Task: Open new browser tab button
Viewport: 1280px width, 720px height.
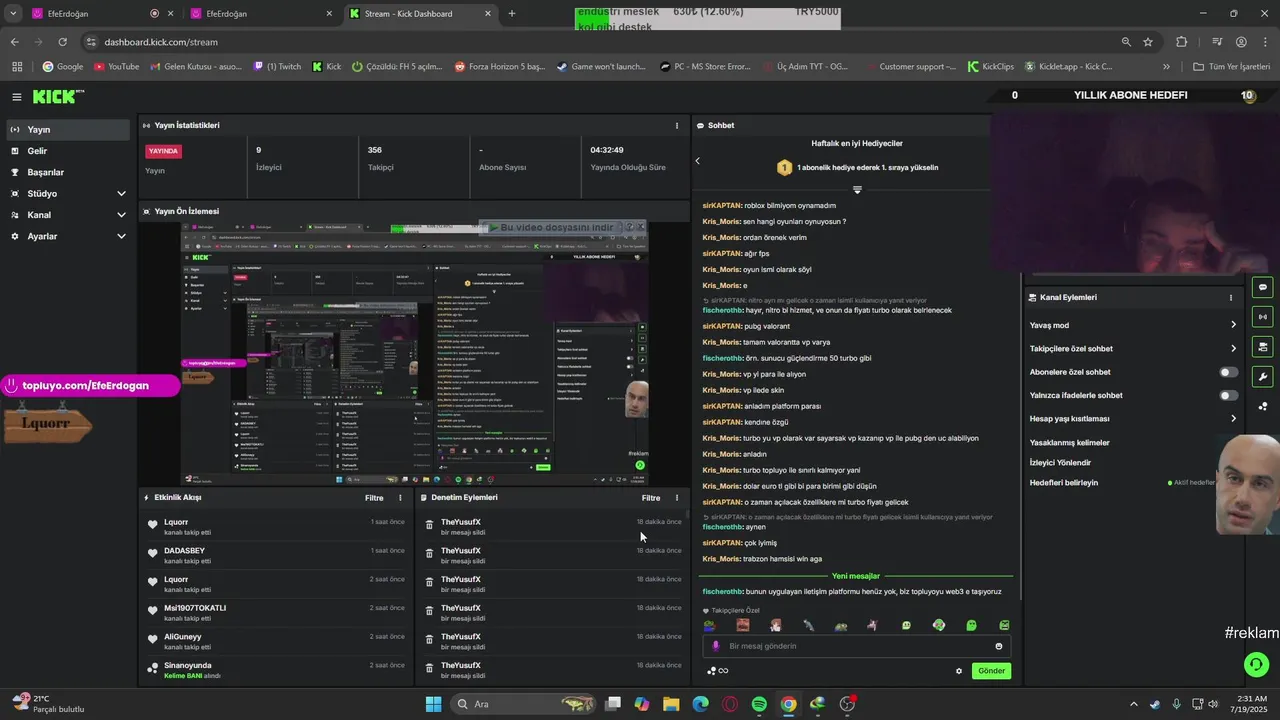Action: 512,14
